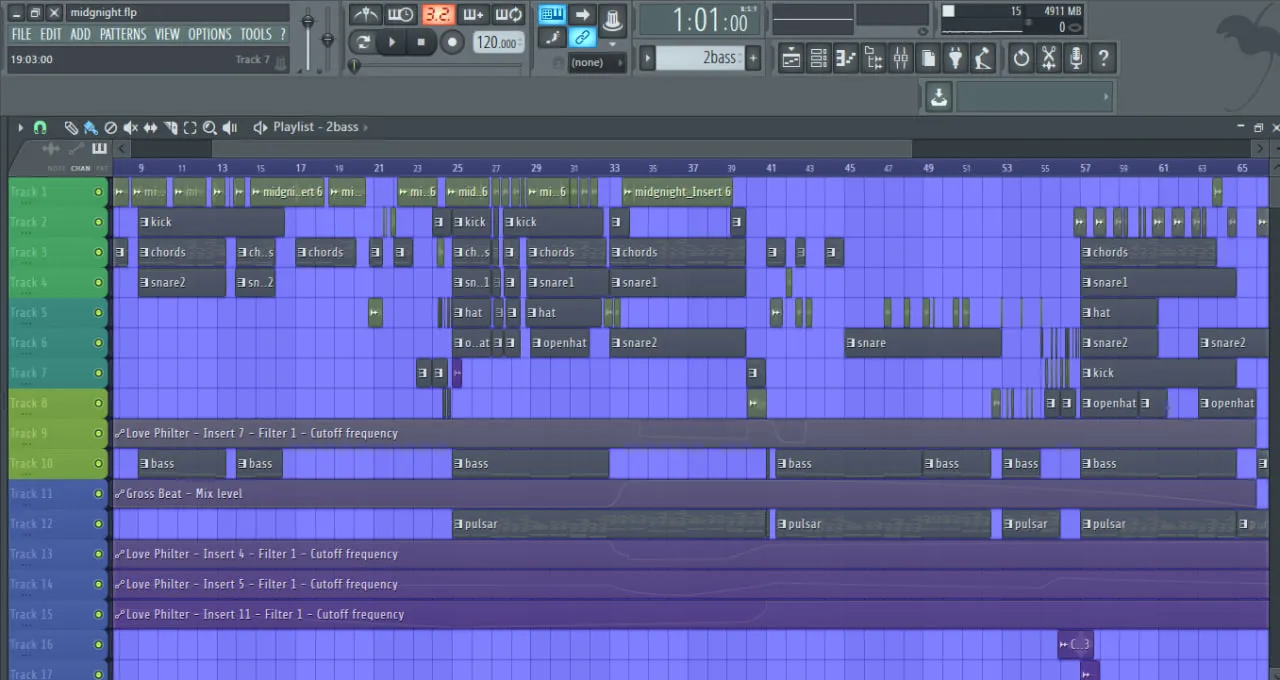
Task: Open the 2bass pattern selector
Action: [702, 58]
